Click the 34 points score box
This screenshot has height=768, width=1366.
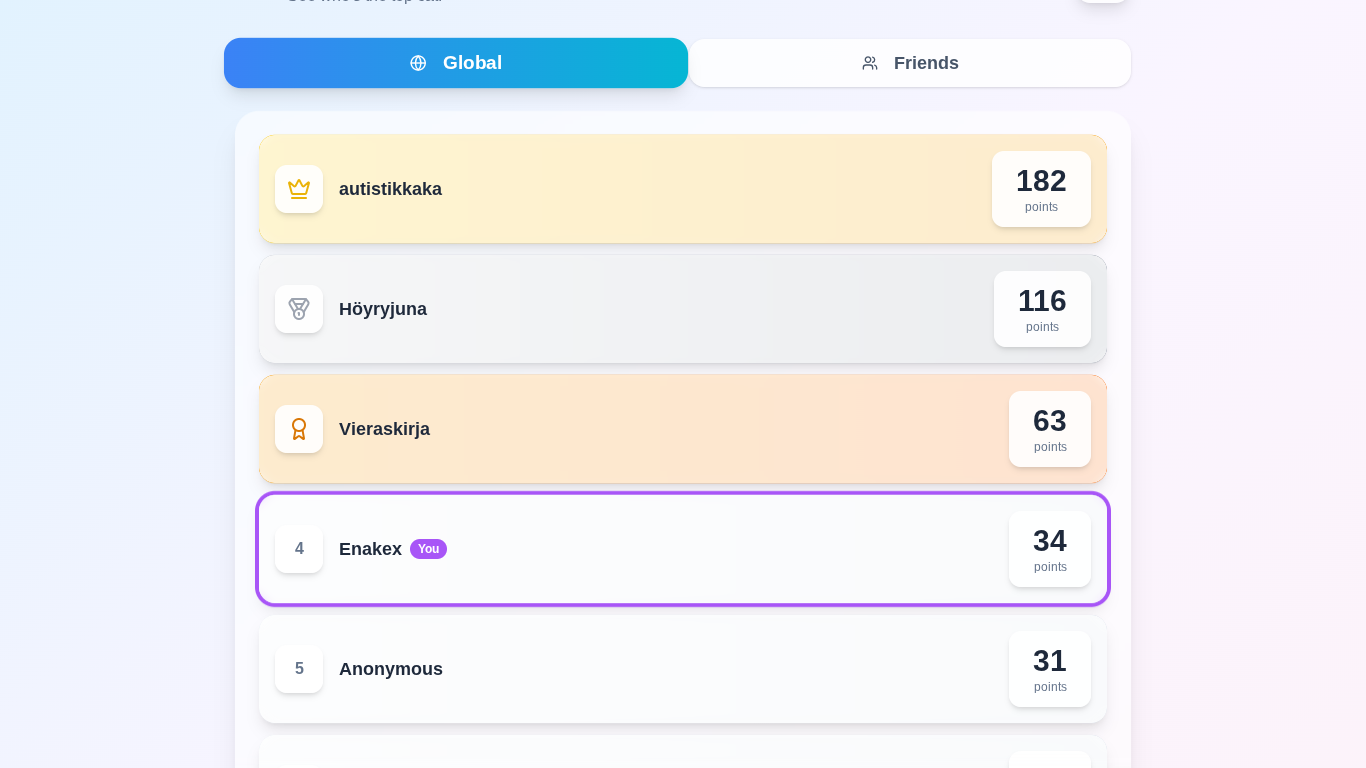pyautogui.click(x=1050, y=549)
